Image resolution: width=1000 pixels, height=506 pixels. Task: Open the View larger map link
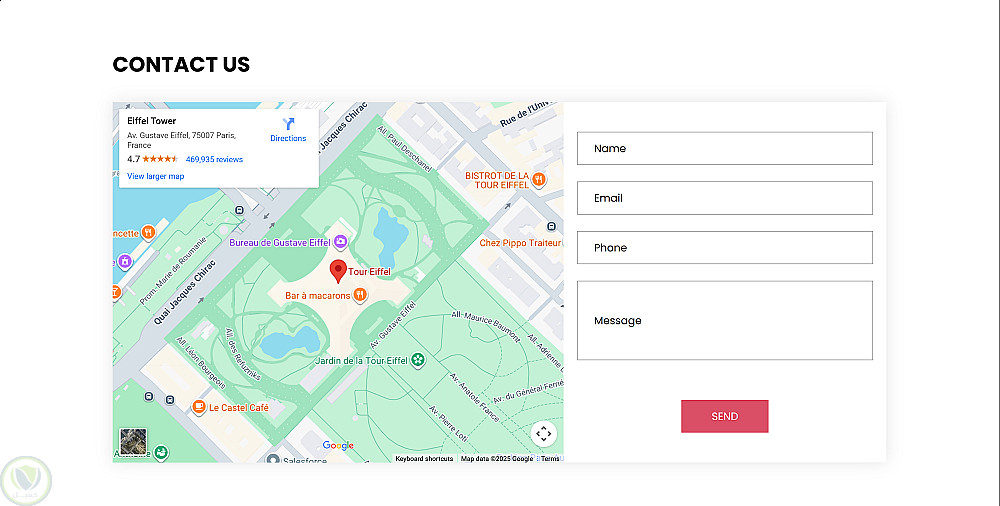point(156,176)
